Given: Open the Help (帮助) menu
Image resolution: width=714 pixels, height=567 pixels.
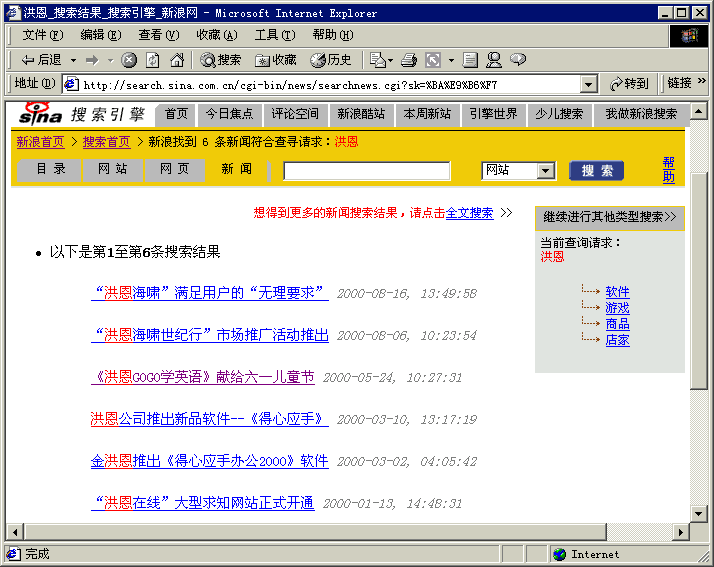Looking at the screenshot, I should (332, 35).
